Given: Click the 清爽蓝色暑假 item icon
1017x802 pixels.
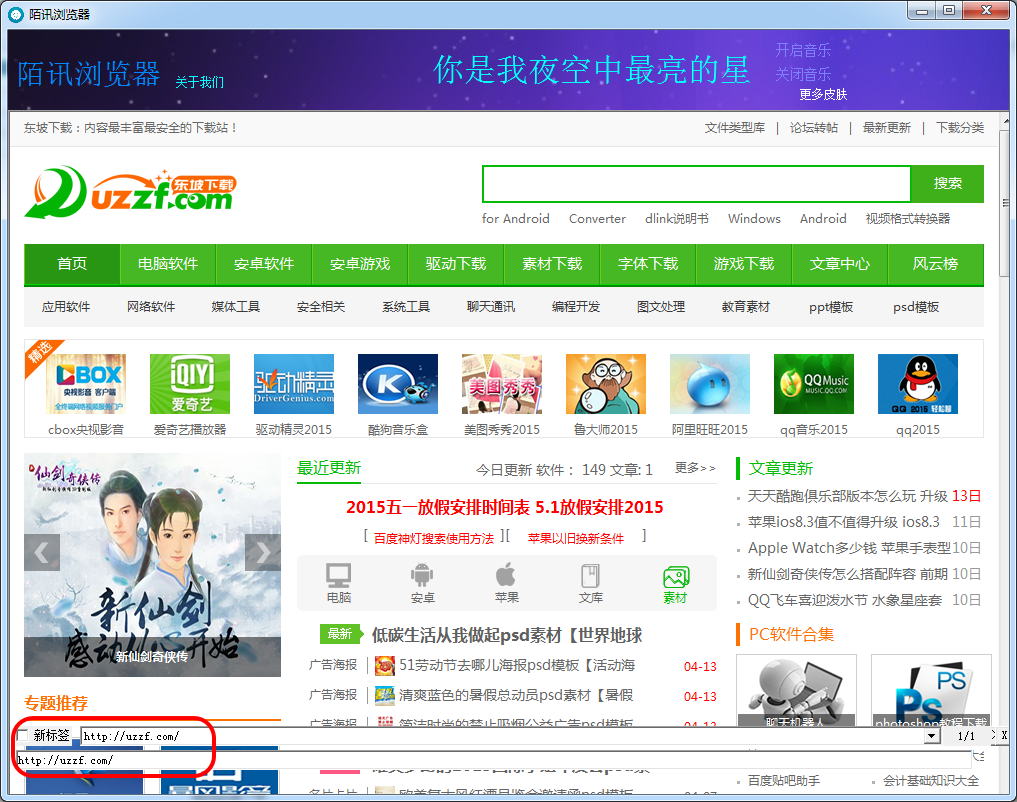Looking at the screenshot, I should pyautogui.click(x=385, y=696).
